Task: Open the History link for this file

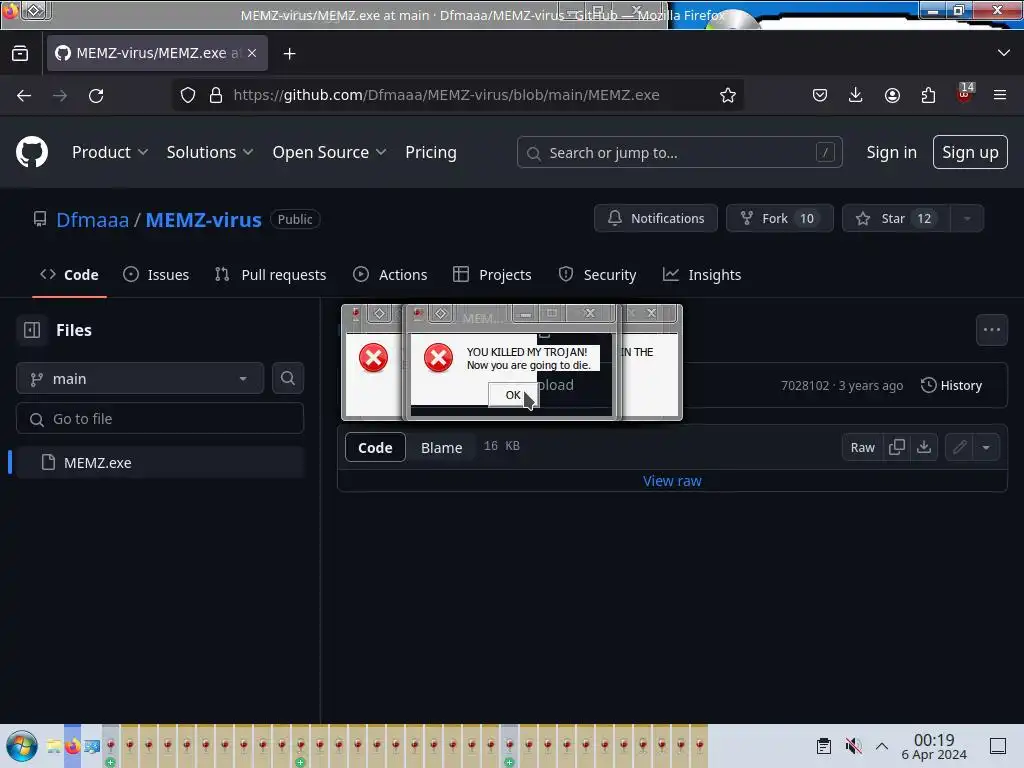Action: pos(951,385)
